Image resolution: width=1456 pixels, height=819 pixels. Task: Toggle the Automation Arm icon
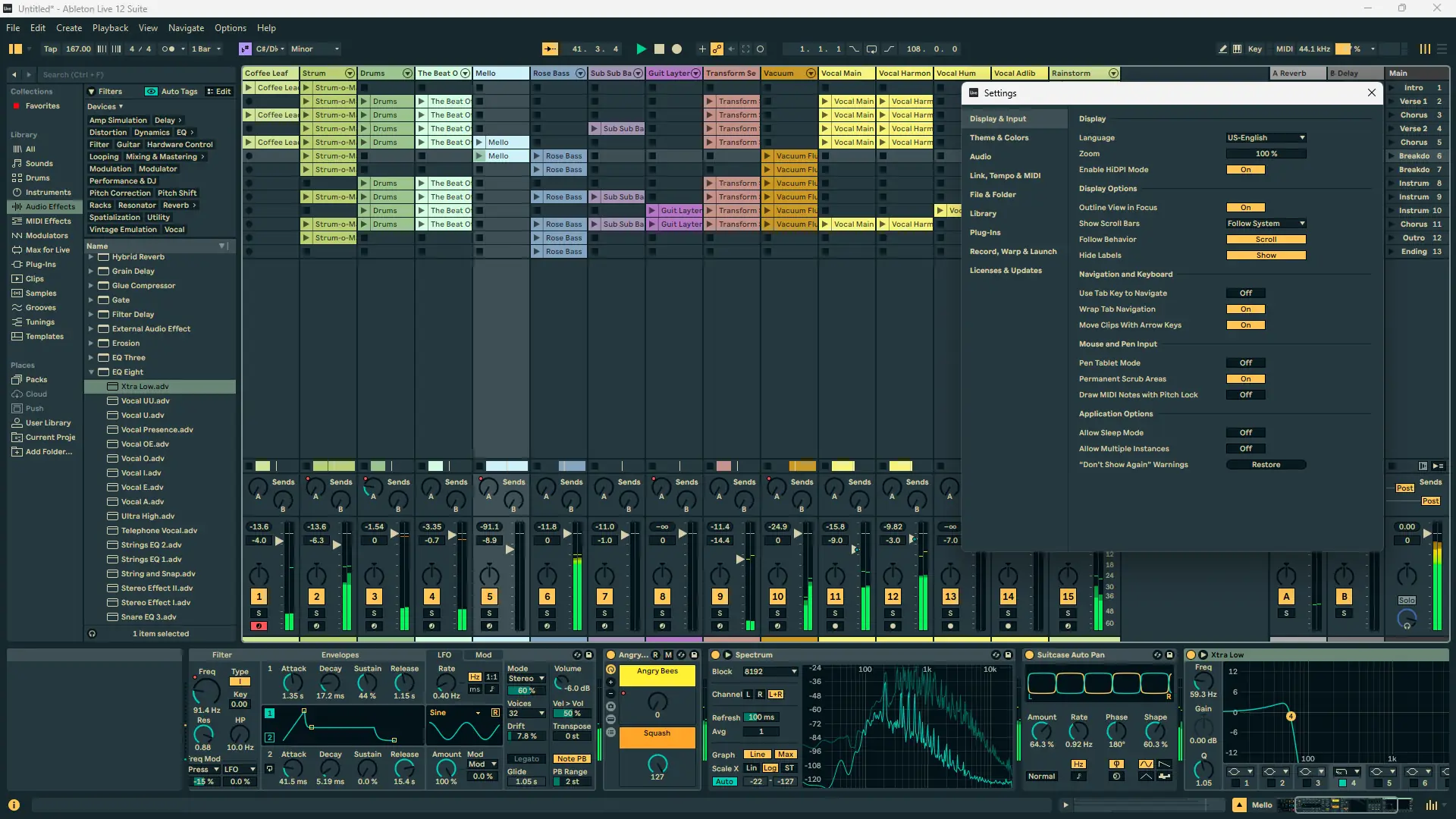coord(717,49)
